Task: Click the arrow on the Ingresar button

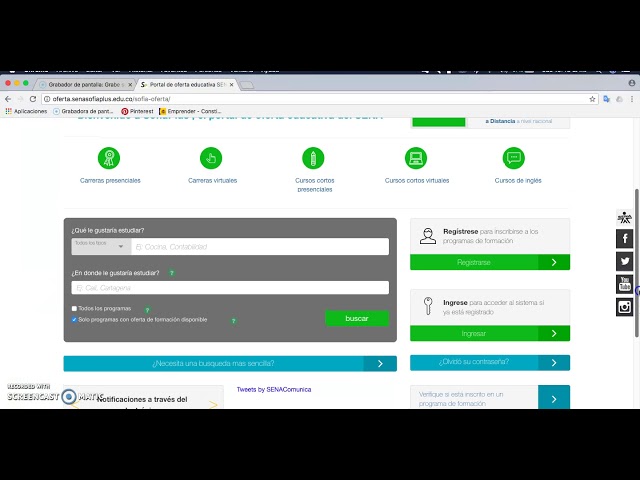Action: click(554, 333)
